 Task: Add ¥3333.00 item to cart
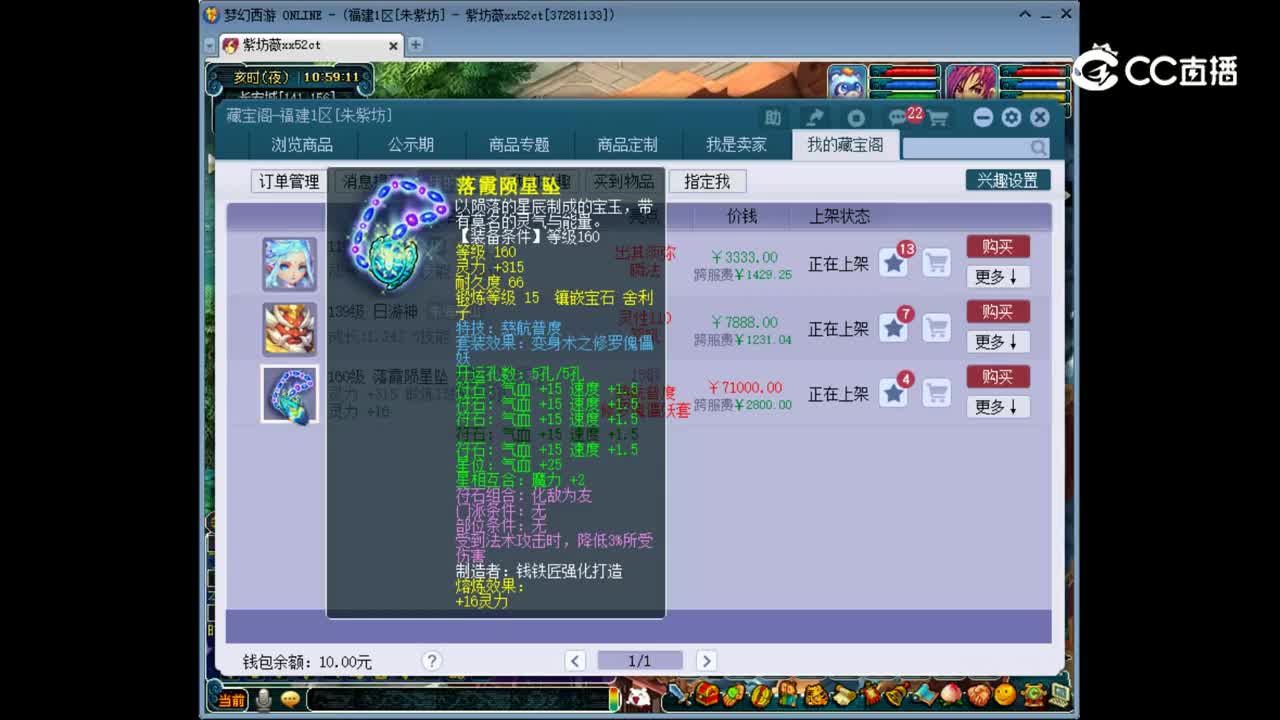pyautogui.click(x=936, y=263)
